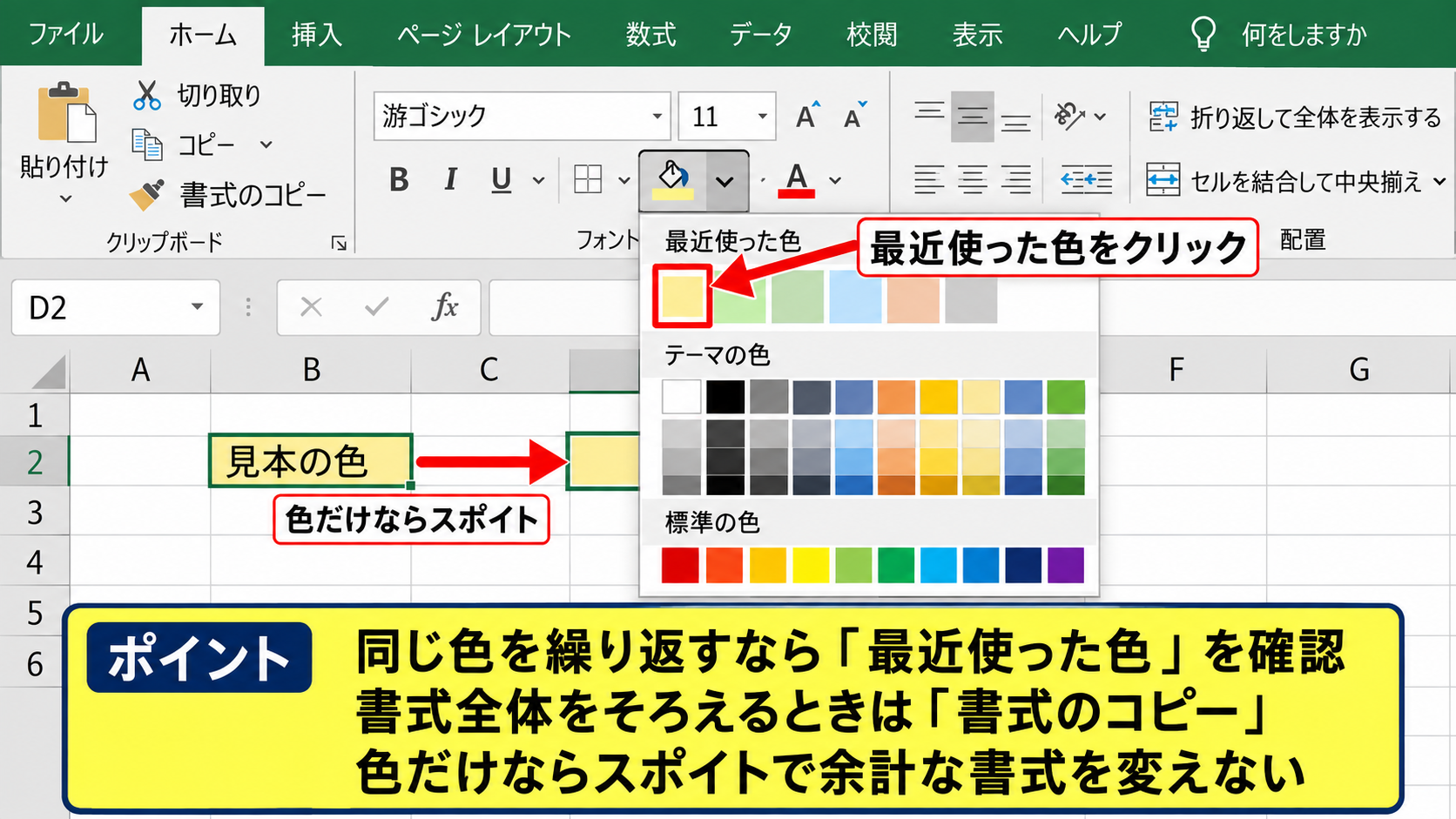Screen dimensions: 1456x819
Task: Expand the font color dropdown arrow
Action: (x=835, y=181)
